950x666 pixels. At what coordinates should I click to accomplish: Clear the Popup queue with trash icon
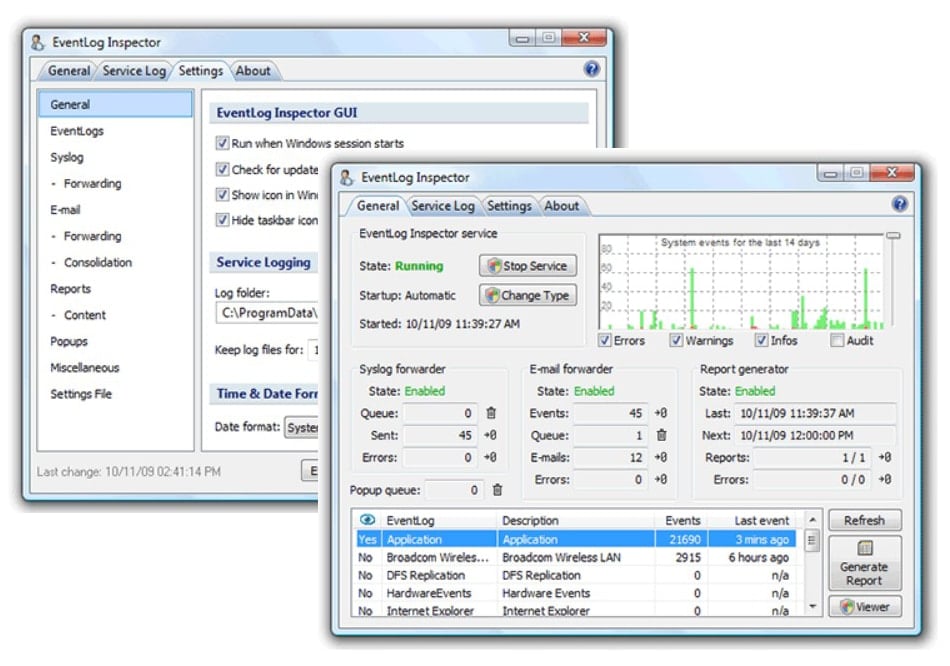point(497,490)
